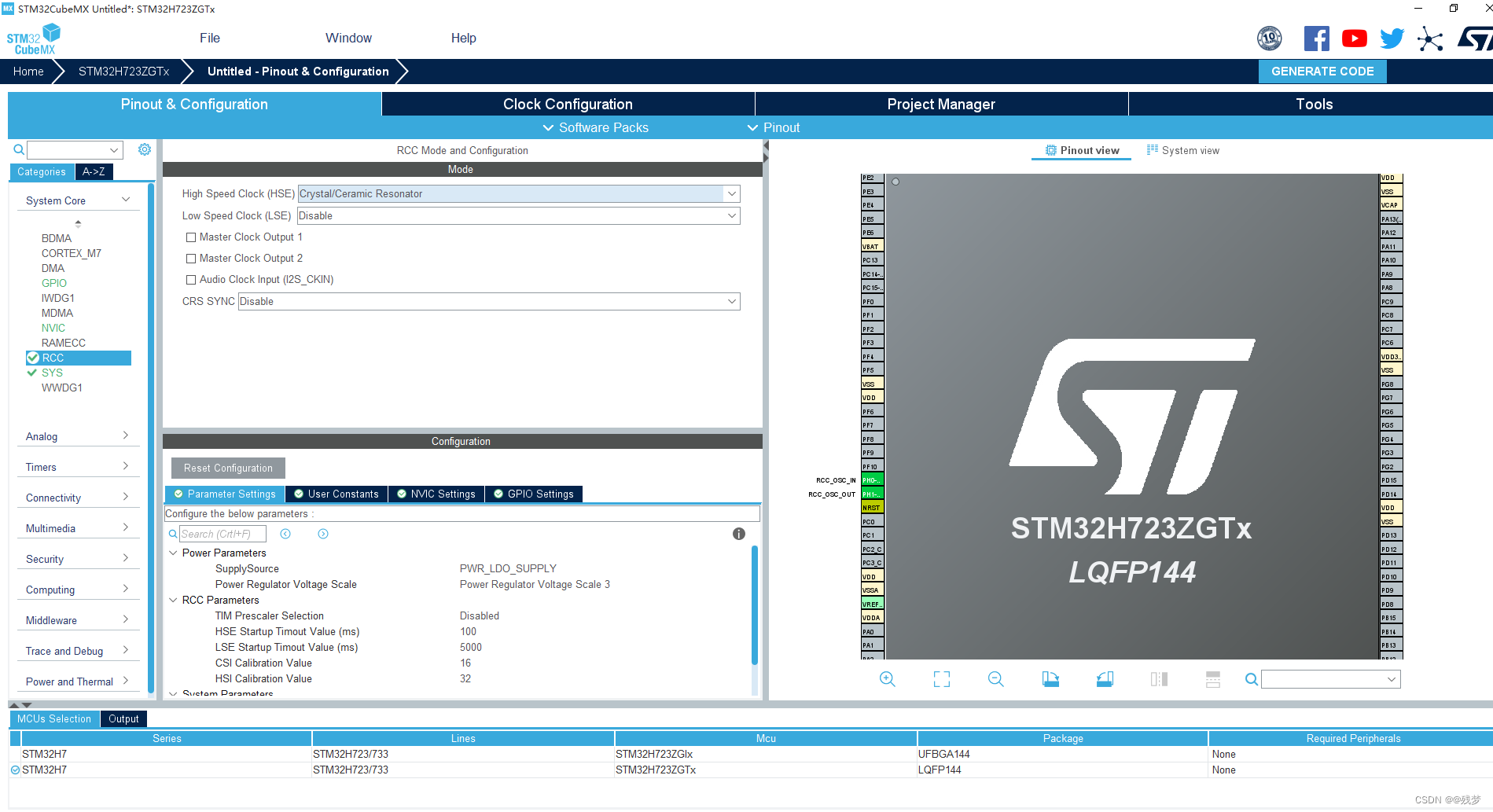
Task: Click the parameter list vertical scrollbar
Action: (x=755, y=605)
